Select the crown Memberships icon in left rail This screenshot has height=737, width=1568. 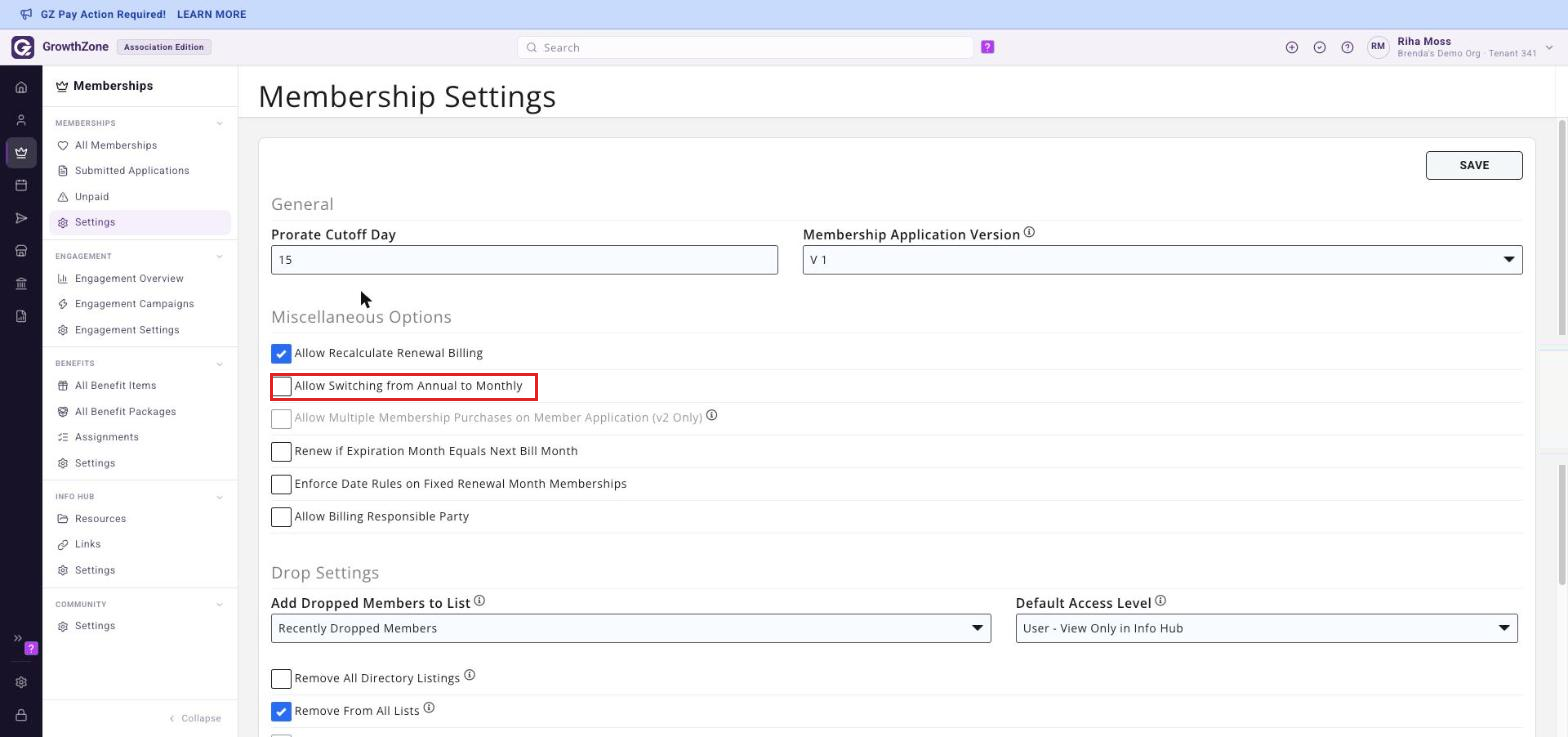click(x=21, y=153)
